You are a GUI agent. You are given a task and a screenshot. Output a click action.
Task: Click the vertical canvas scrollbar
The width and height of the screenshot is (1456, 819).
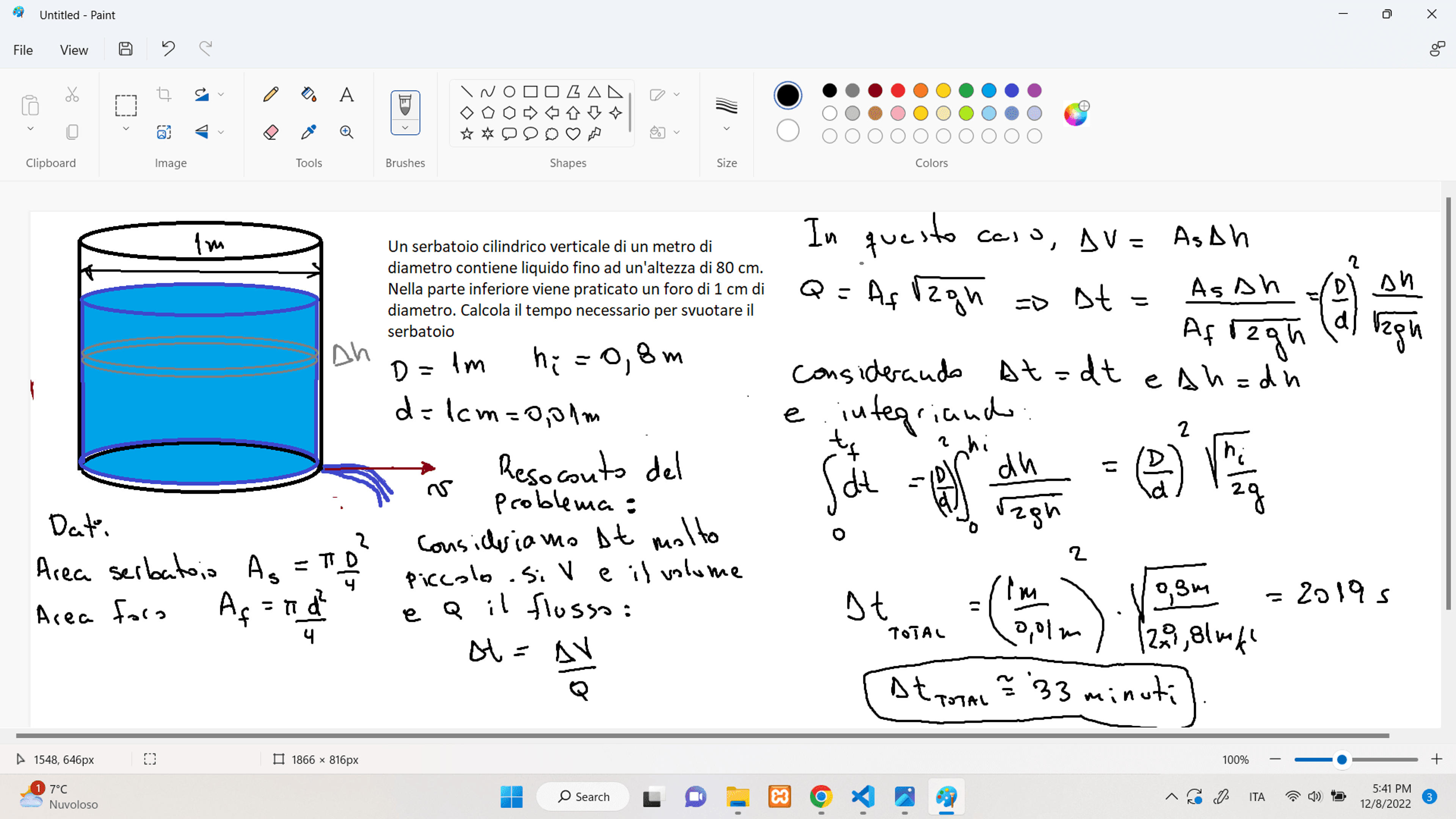point(1448,403)
